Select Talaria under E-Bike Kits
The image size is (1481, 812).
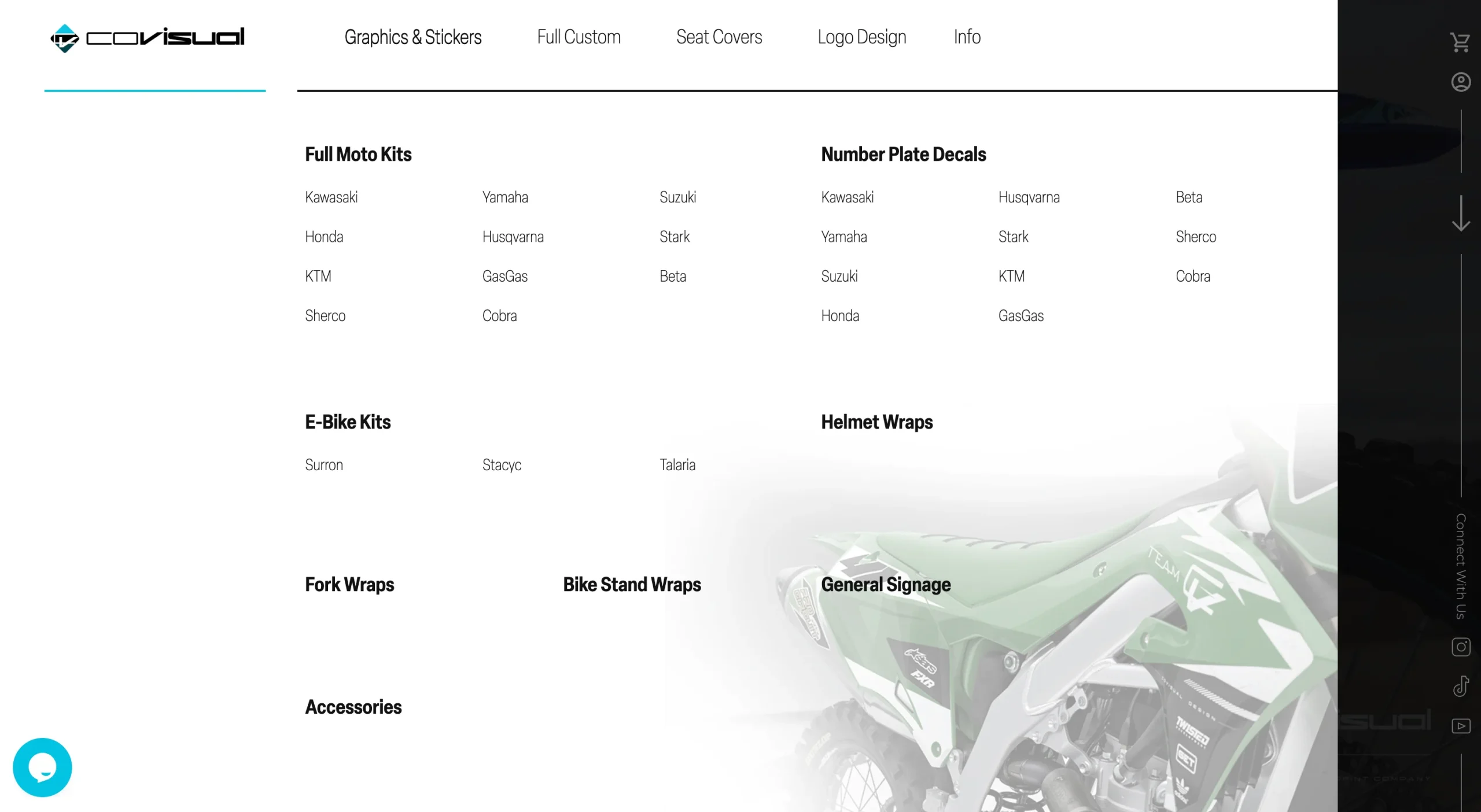677,465
